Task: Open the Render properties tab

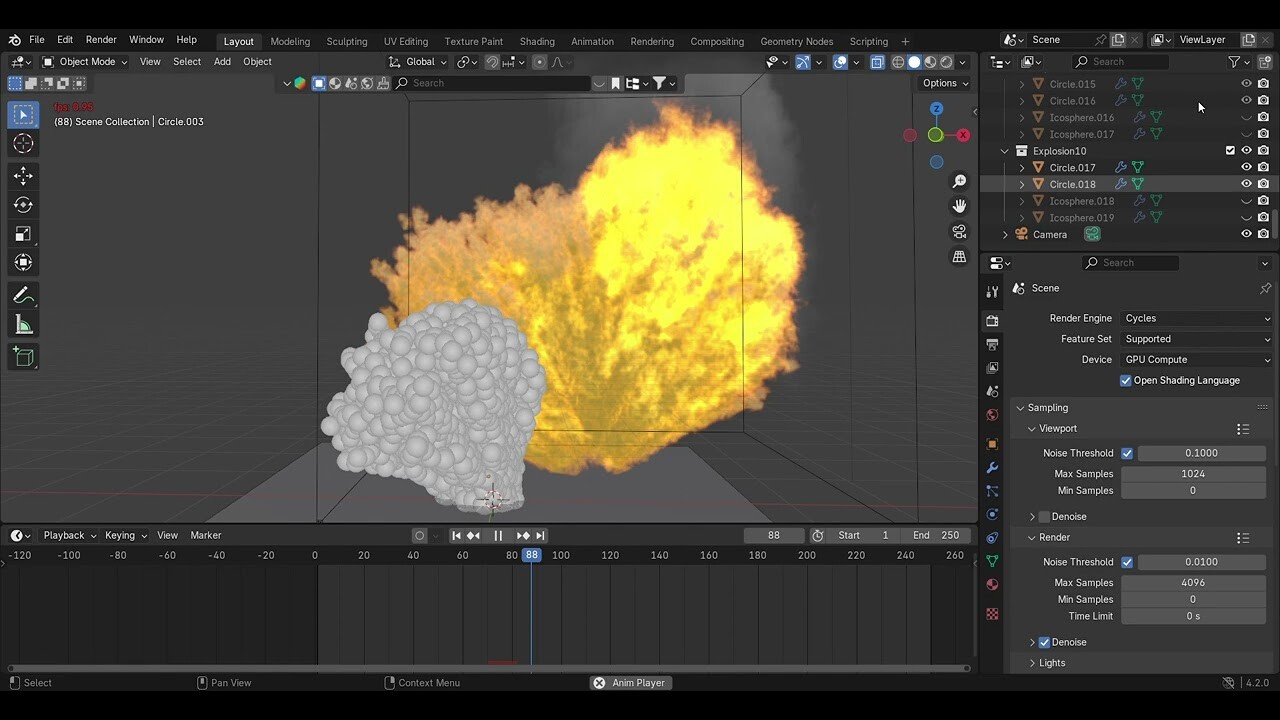Action: pos(991,321)
